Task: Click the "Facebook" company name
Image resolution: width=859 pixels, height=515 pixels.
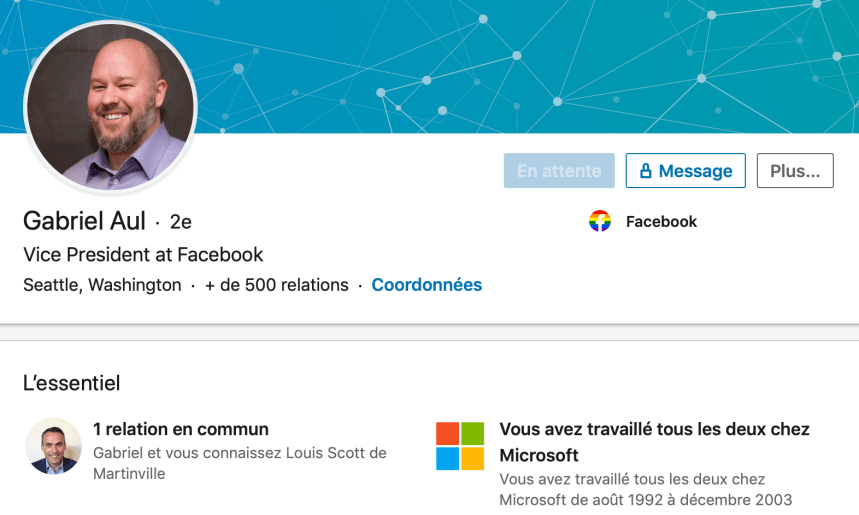Action: tap(661, 222)
